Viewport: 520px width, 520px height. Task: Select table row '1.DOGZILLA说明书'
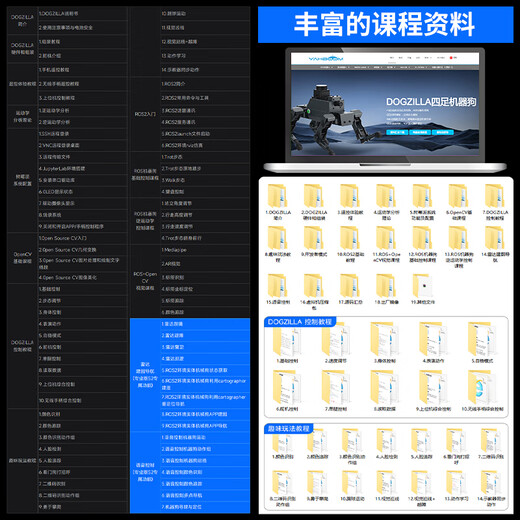click(x=82, y=14)
